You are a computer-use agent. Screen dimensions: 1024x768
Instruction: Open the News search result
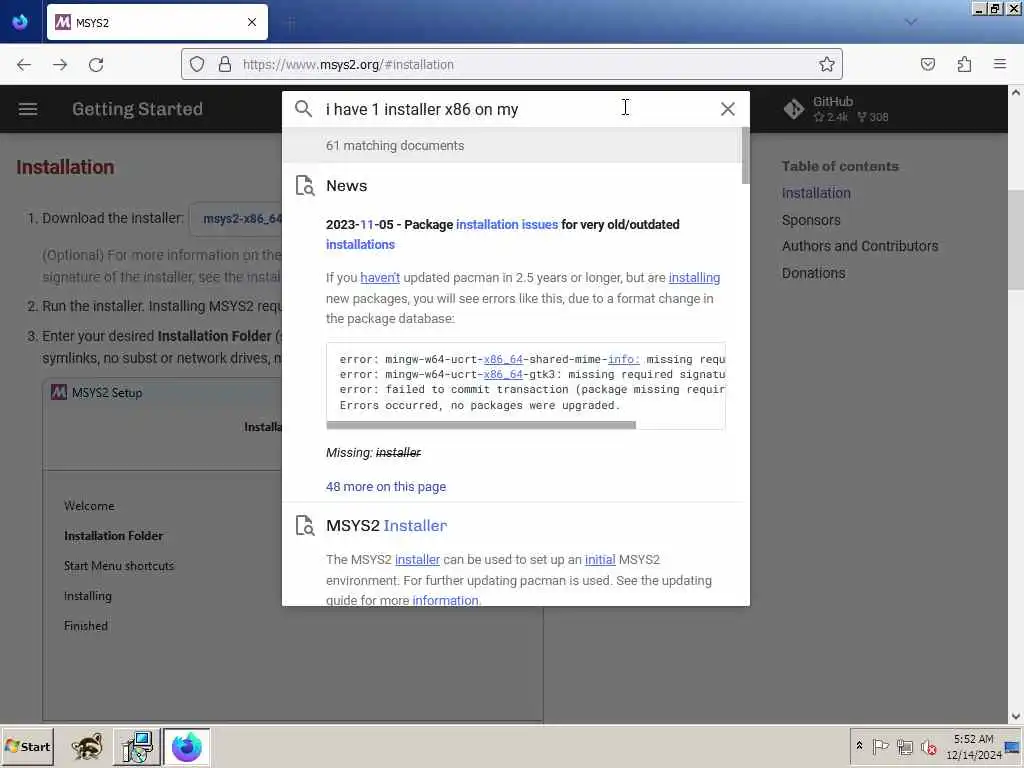tap(346, 185)
